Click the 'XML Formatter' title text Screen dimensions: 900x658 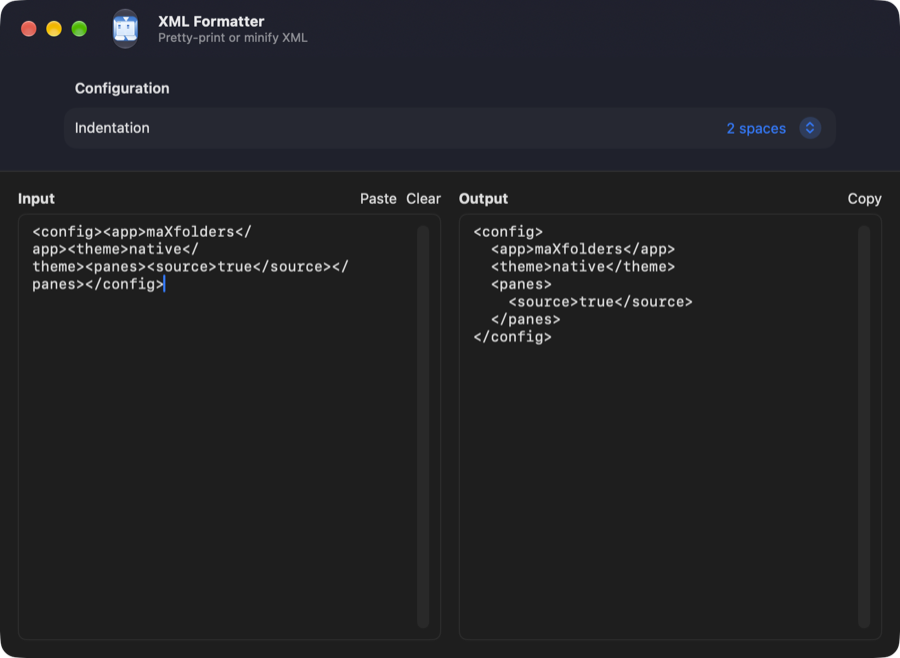(211, 21)
